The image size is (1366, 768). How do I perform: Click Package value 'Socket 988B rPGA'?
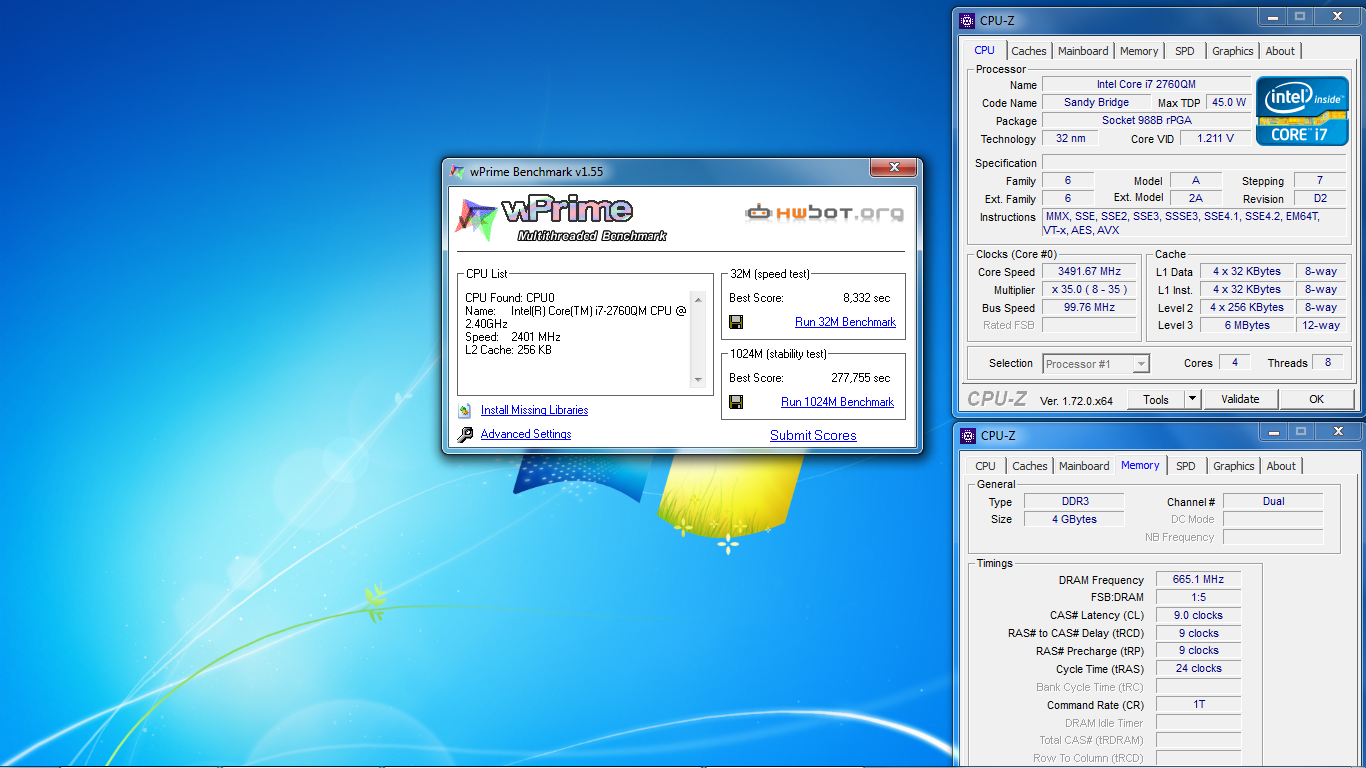pos(1146,121)
